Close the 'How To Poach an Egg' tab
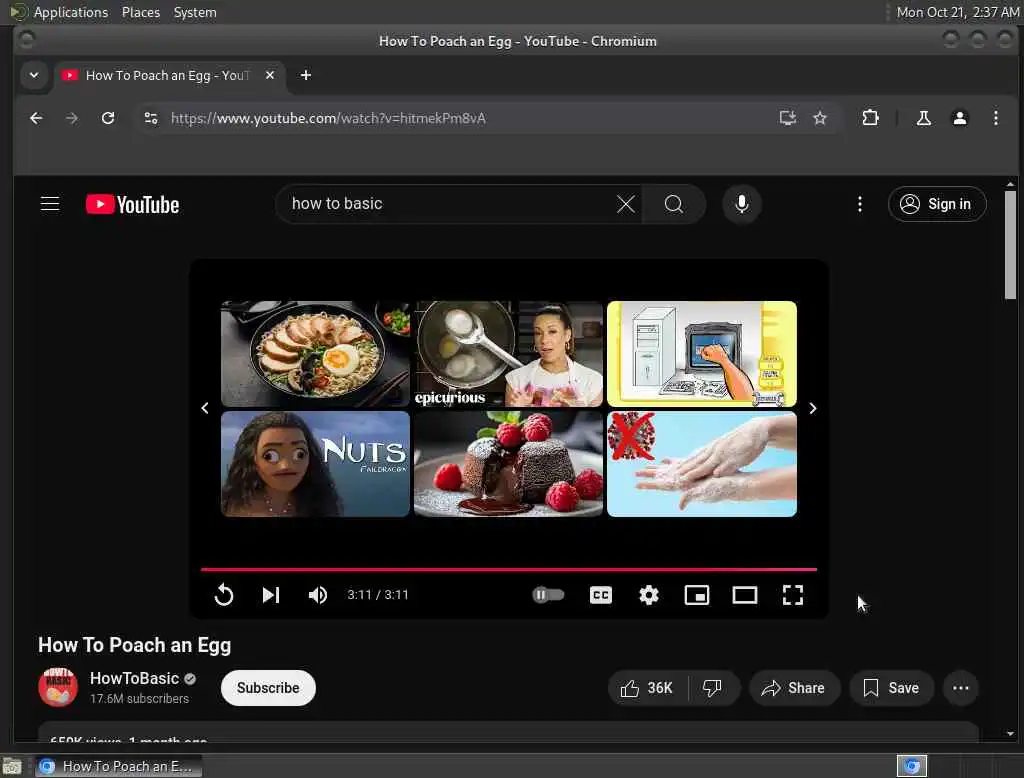 pos(270,75)
